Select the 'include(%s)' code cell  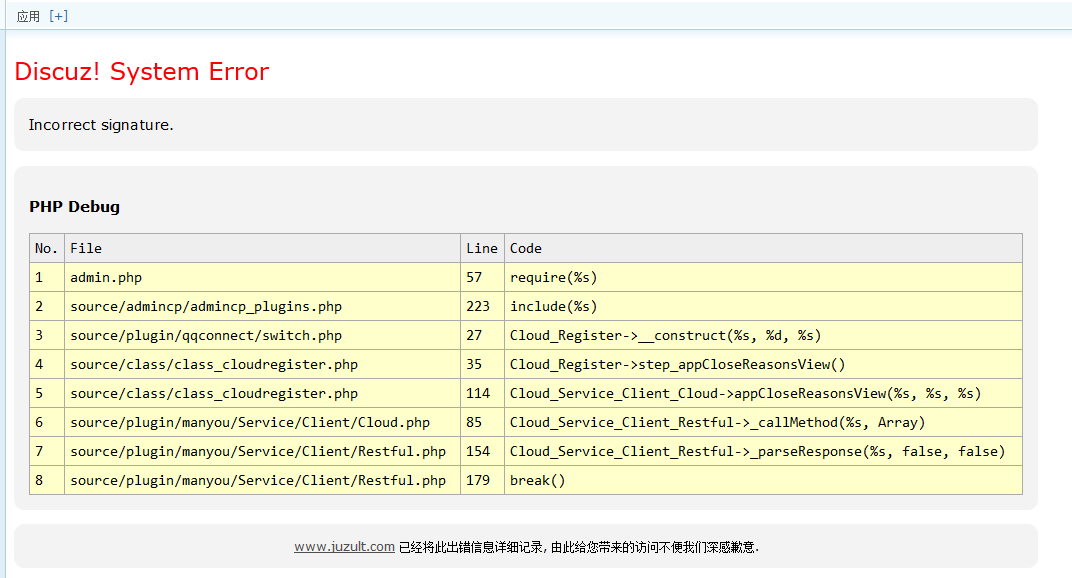(763, 306)
